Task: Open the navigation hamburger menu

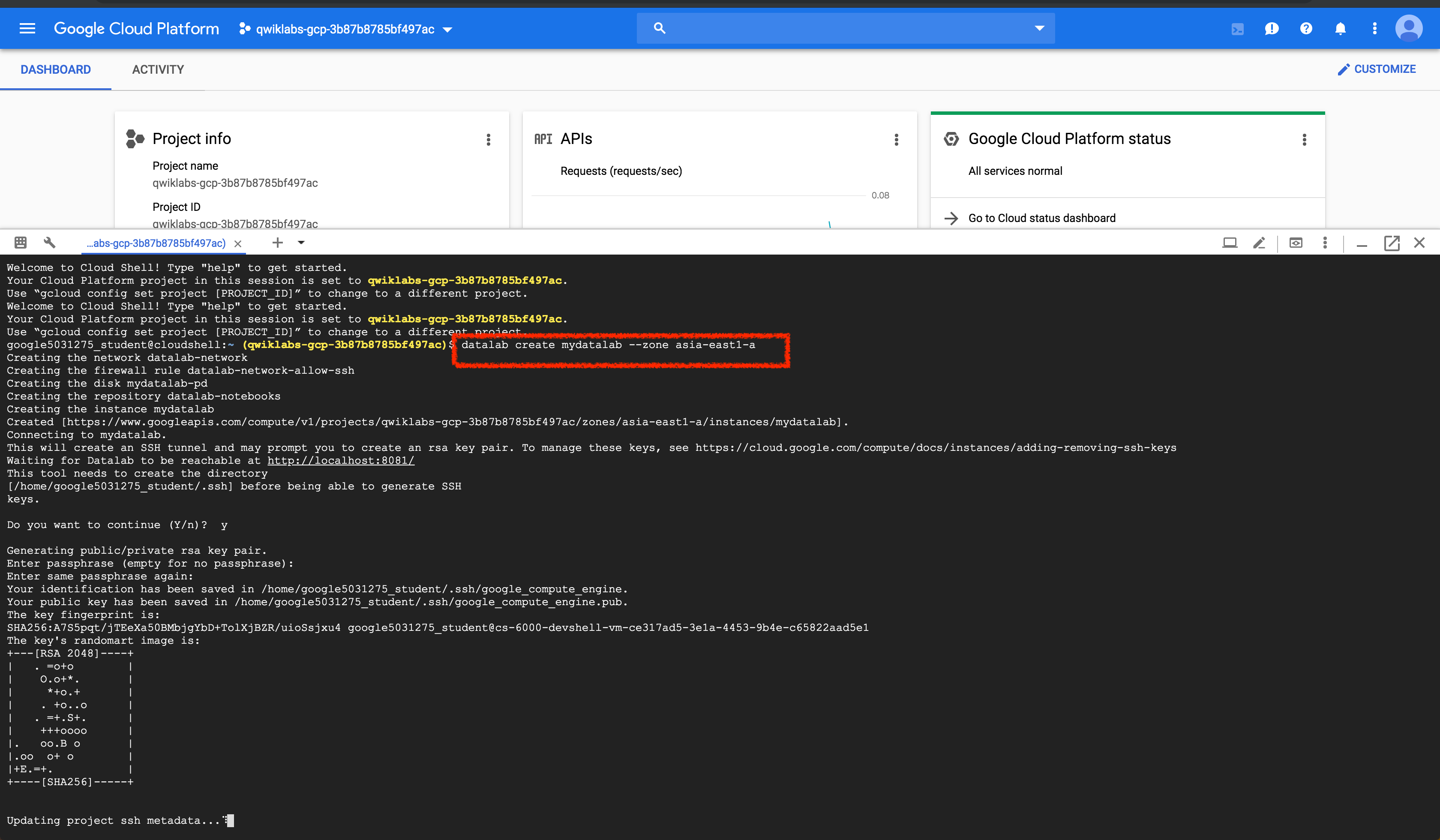Action: pos(27,28)
